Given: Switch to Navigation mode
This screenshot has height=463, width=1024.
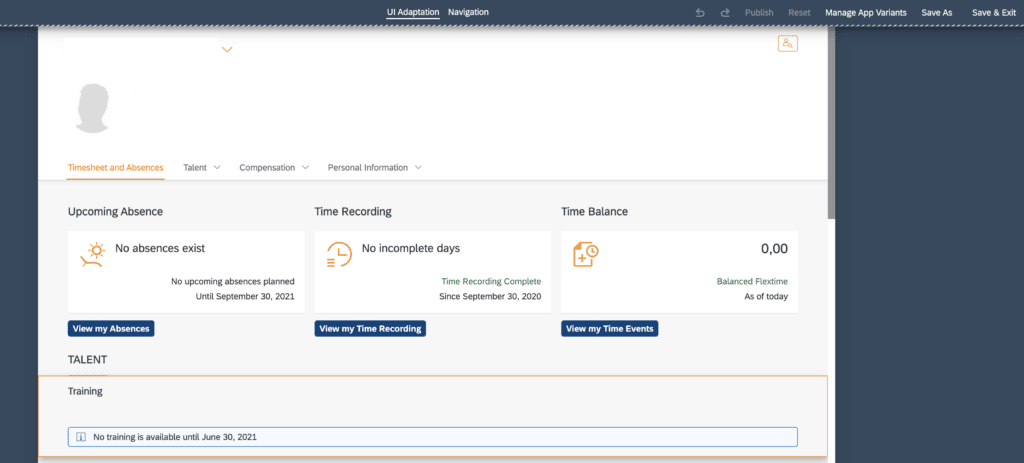Looking at the screenshot, I should coord(468,12).
